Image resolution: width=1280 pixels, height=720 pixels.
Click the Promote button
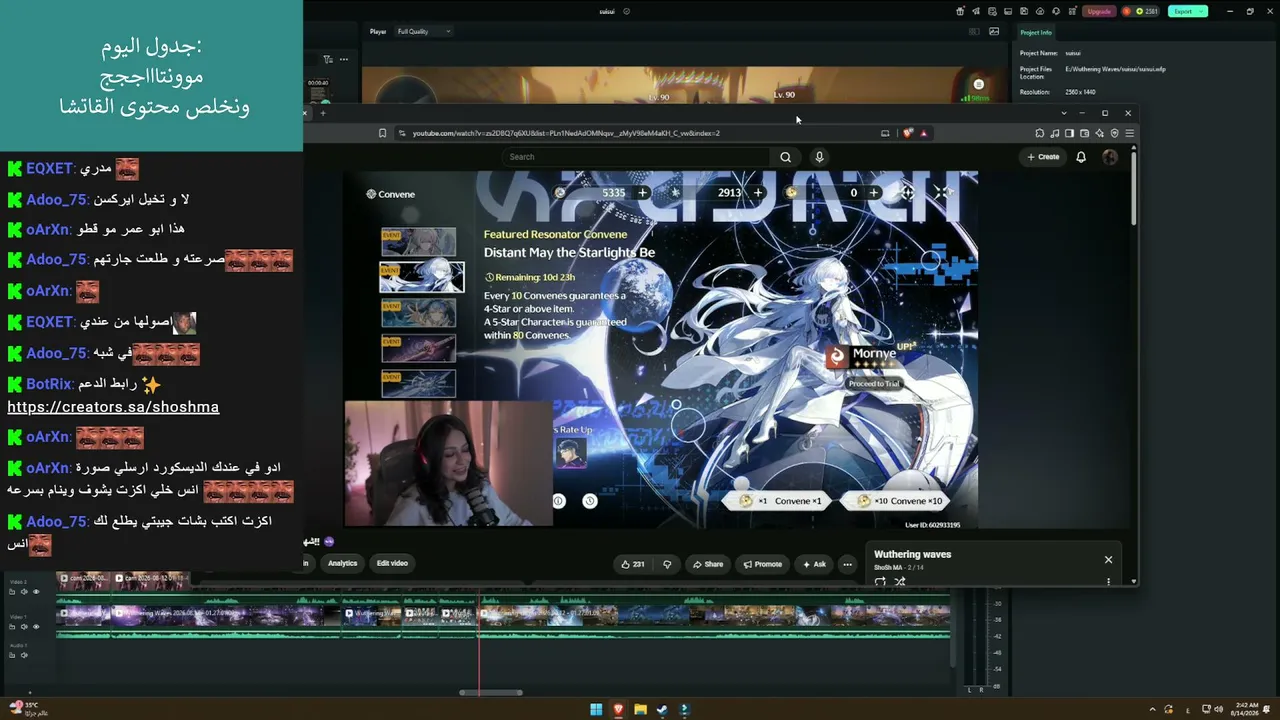[762, 564]
